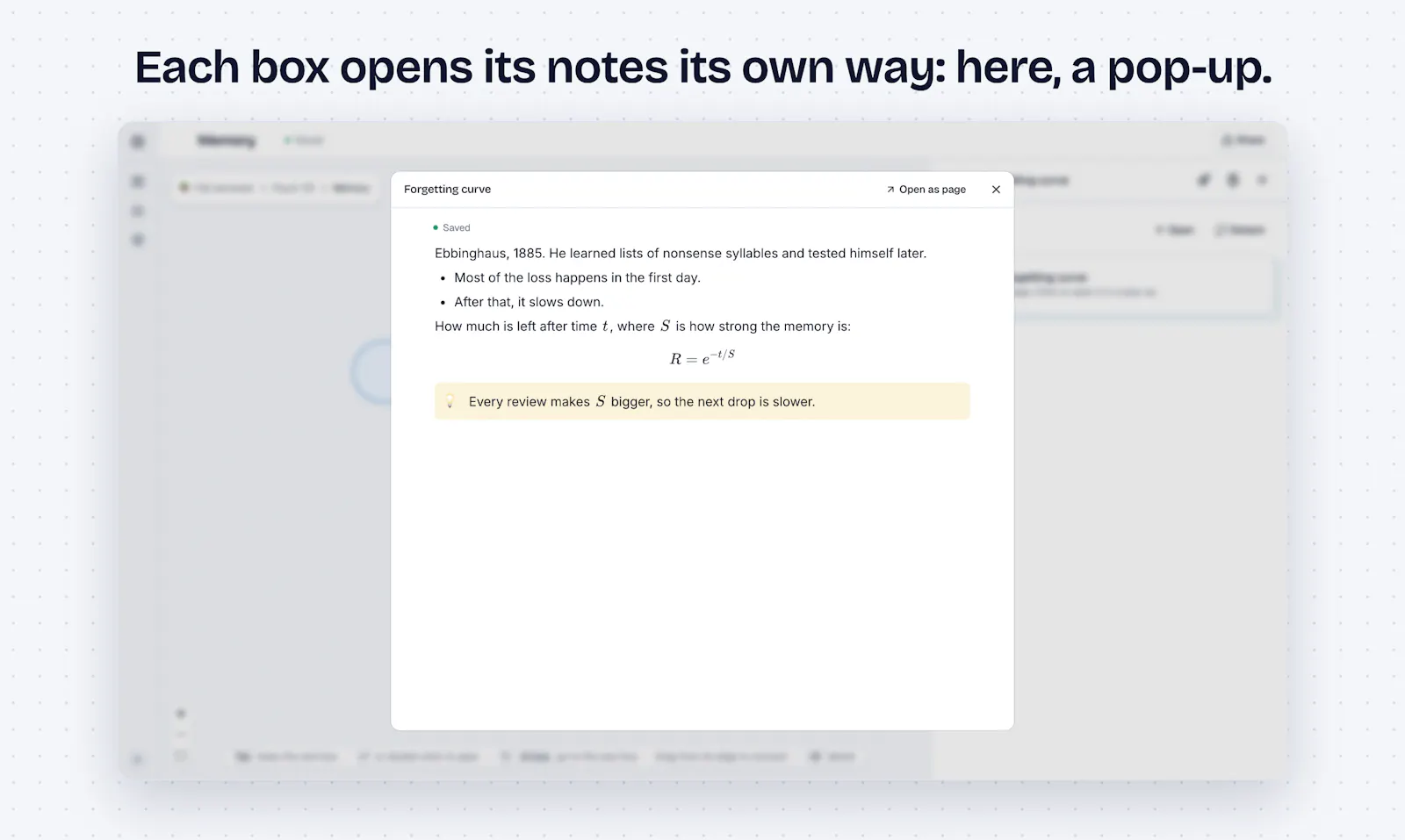Click the R = e^-t/S formula

click(x=702, y=357)
